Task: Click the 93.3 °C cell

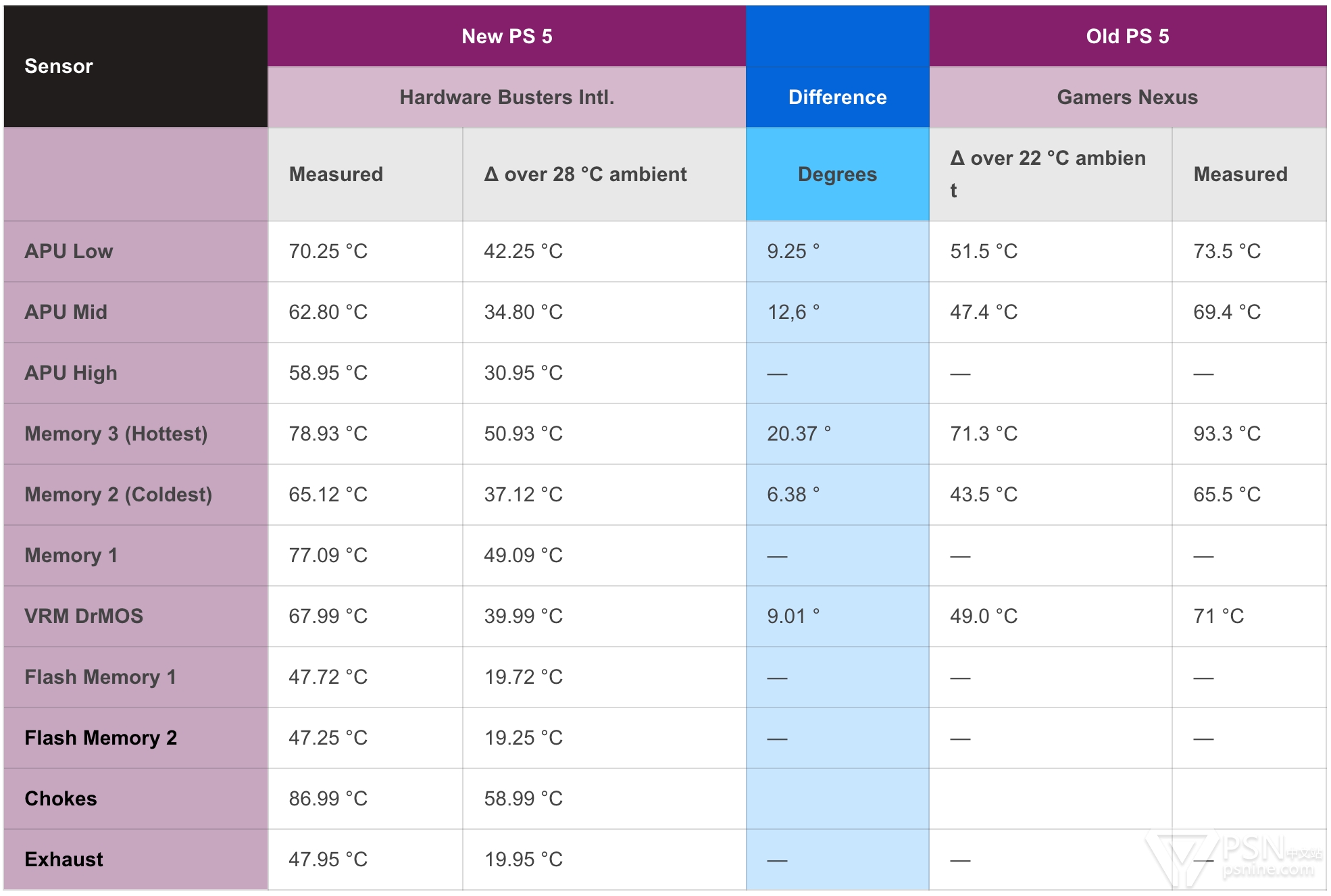Action: click(x=1249, y=434)
